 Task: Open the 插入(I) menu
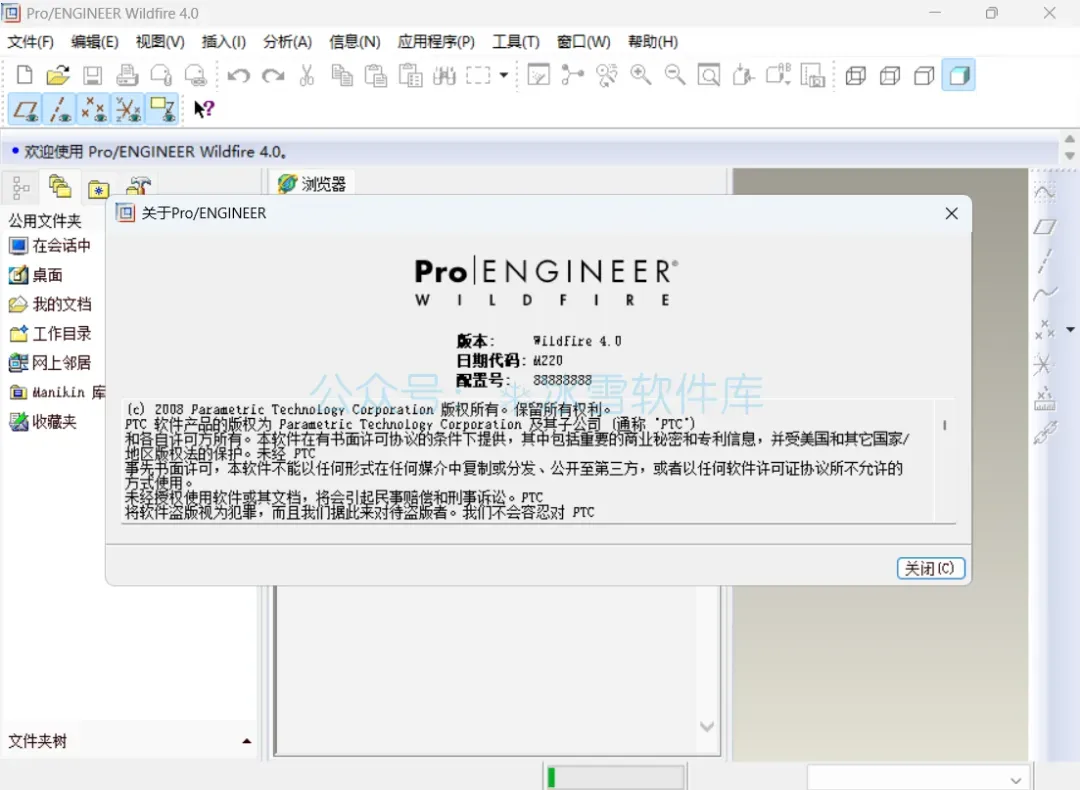223,42
